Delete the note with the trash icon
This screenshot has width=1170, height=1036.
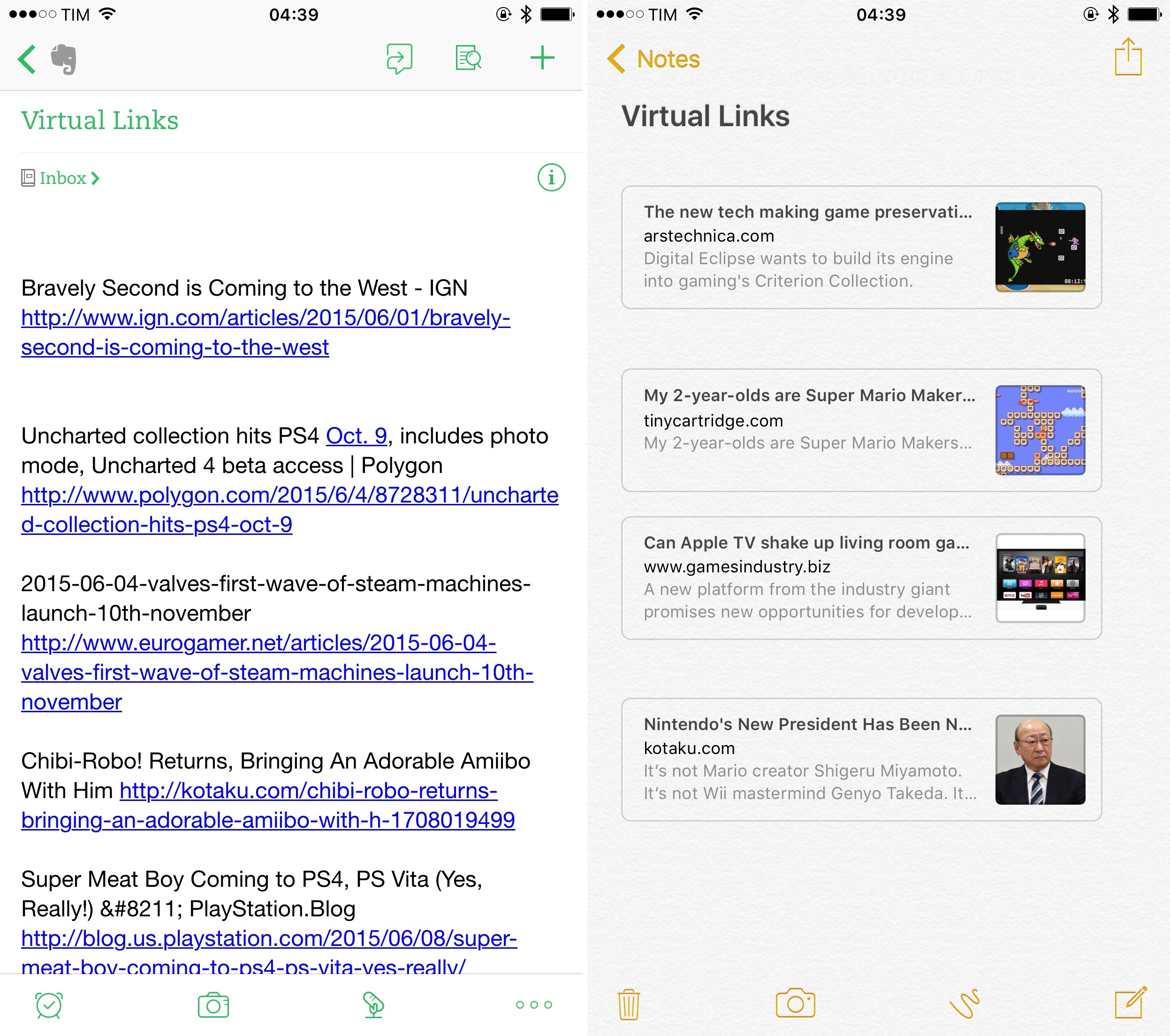[x=629, y=1005]
